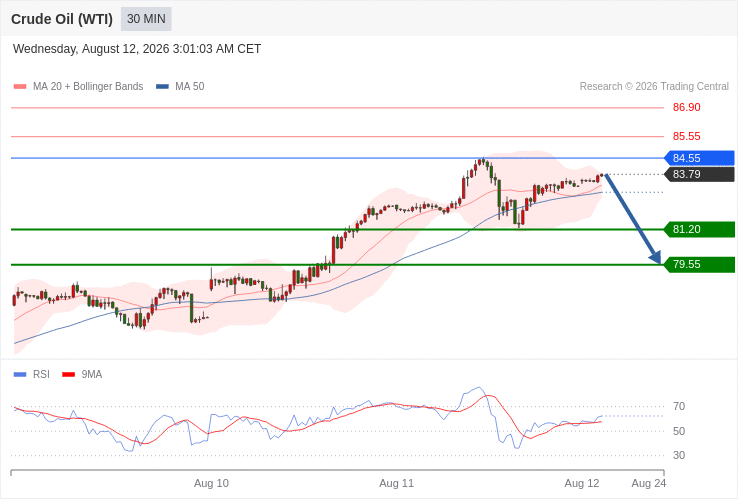The height and width of the screenshot is (500, 738).
Task: Select the 84.55 blue pivot price tag
Action: click(x=699, y=158)
